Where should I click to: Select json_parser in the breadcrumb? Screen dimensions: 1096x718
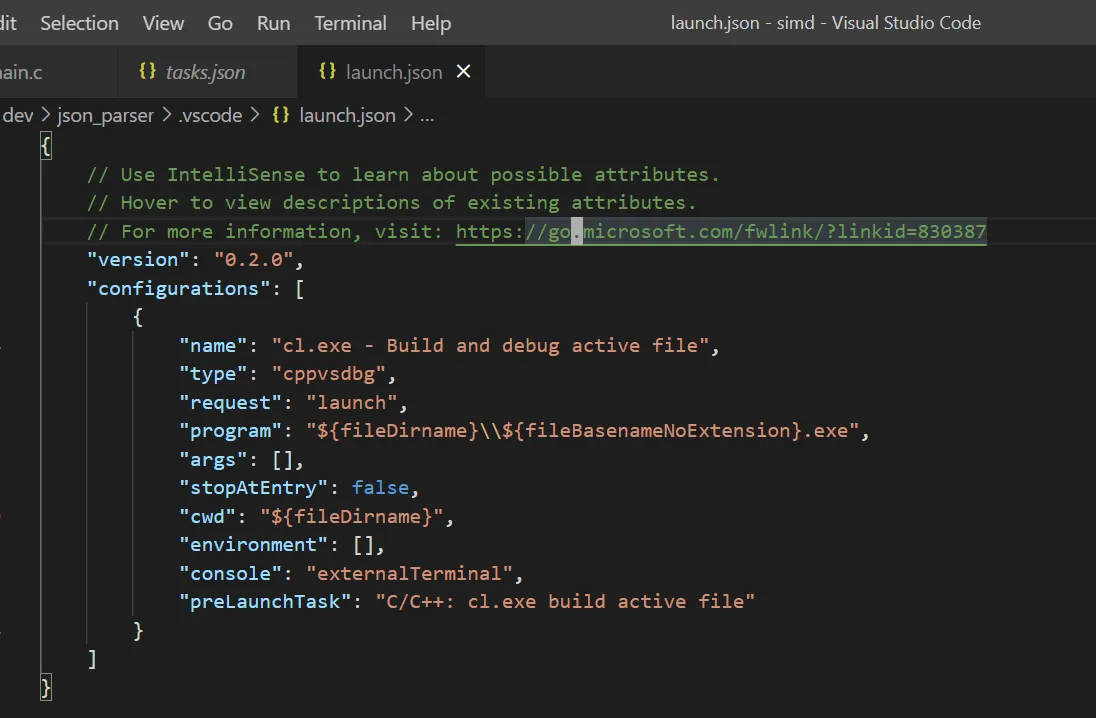pos(106,115)
